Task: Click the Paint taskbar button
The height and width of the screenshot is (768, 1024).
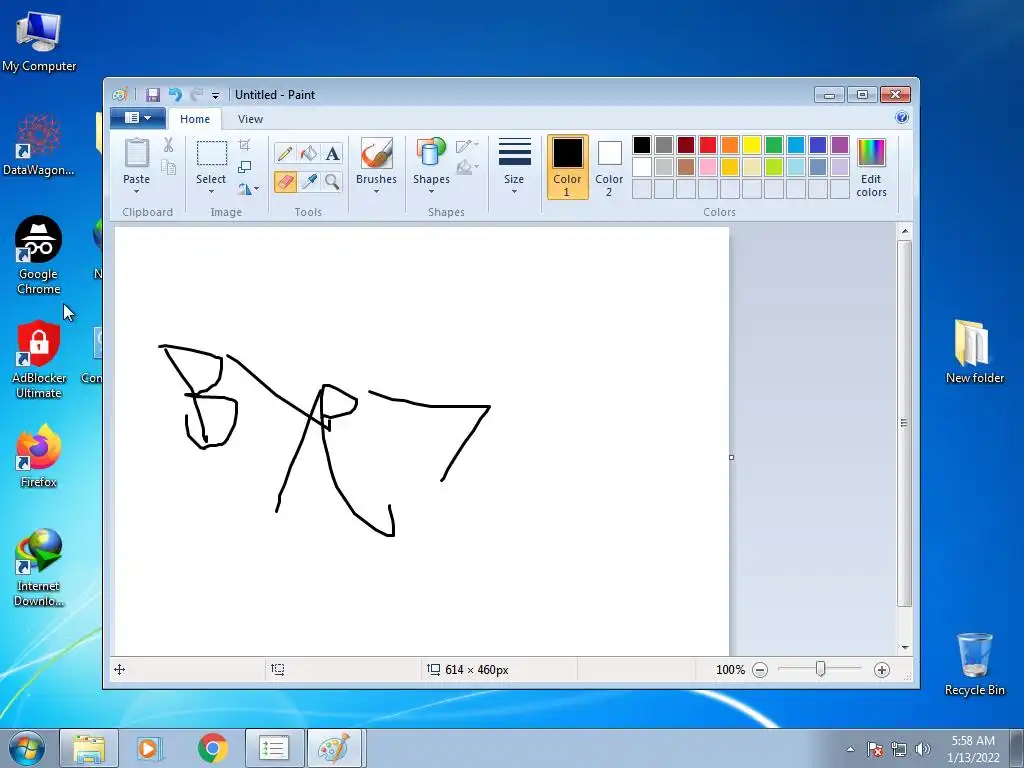Action: 335,748
